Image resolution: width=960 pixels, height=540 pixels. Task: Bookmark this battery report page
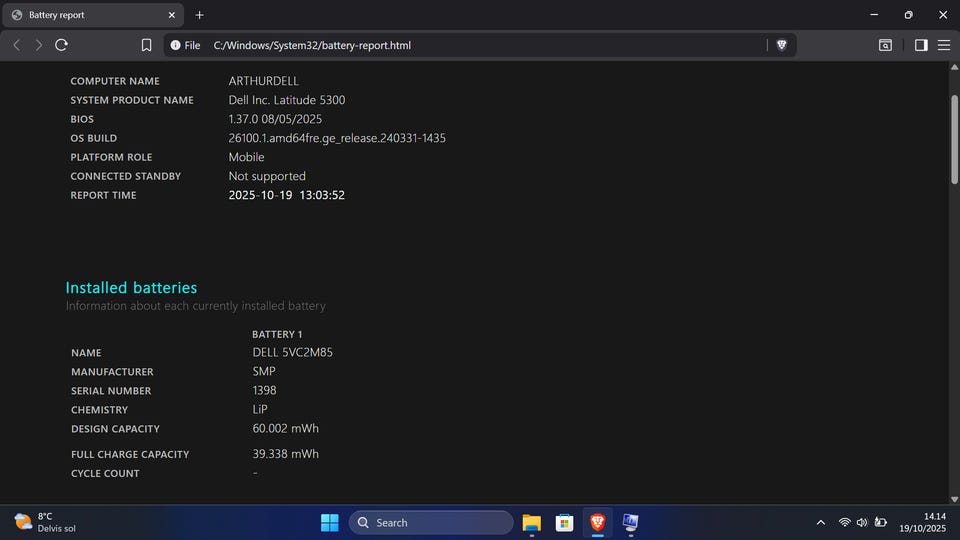tap(146, 45)
